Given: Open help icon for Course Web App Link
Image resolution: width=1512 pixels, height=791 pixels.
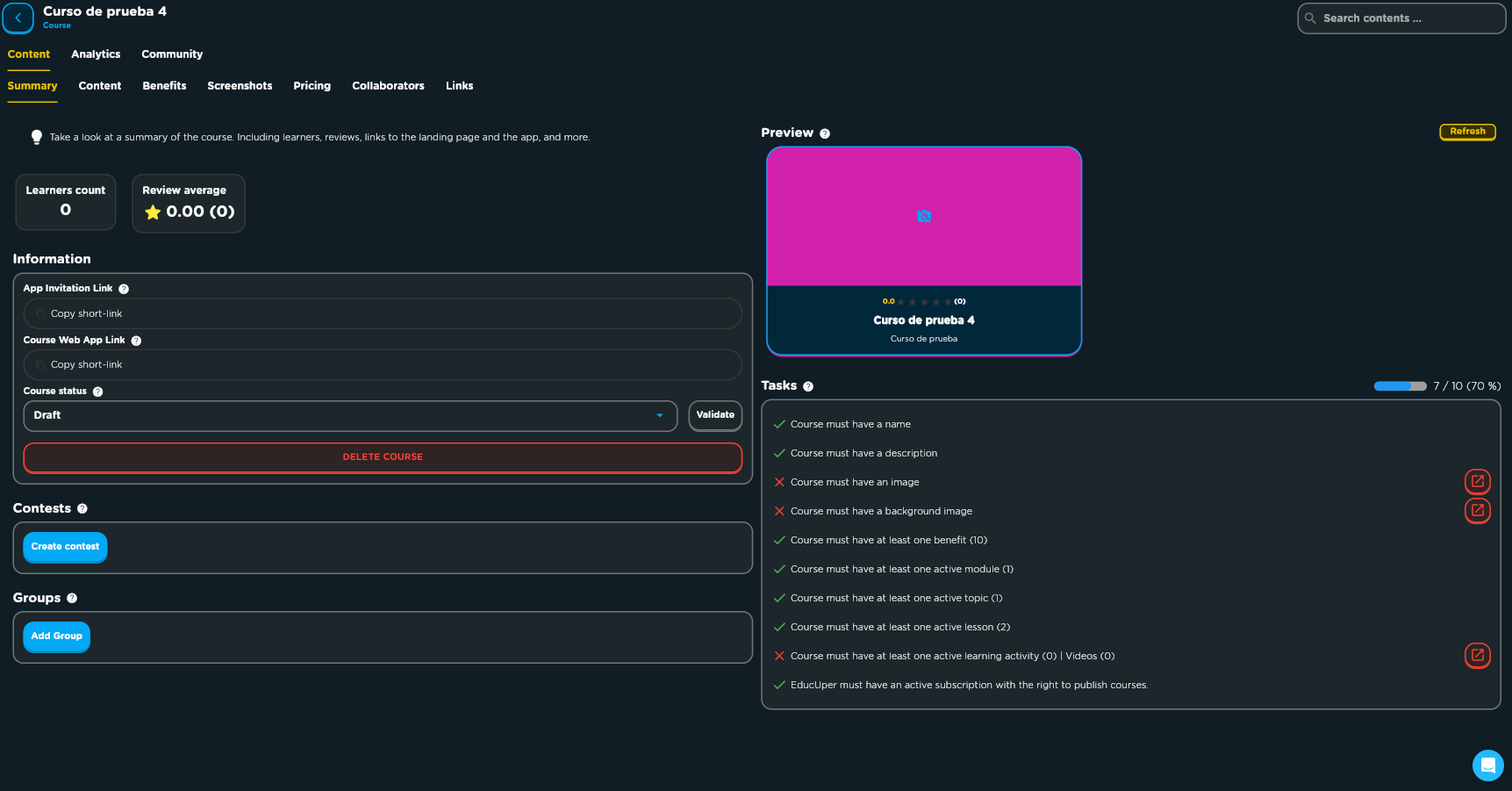Looking at the screenshot, I should [x=136, y=341].
